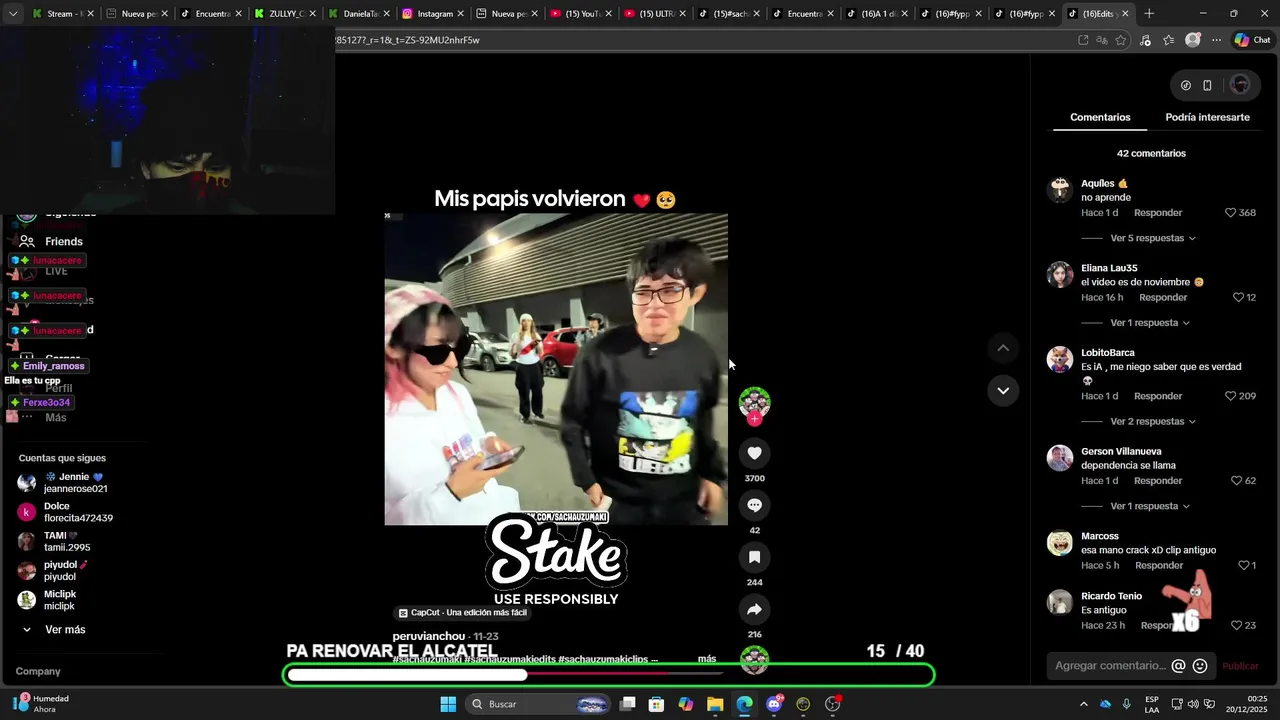
Task: Follow creator via red plus badge
Action: 754,419
